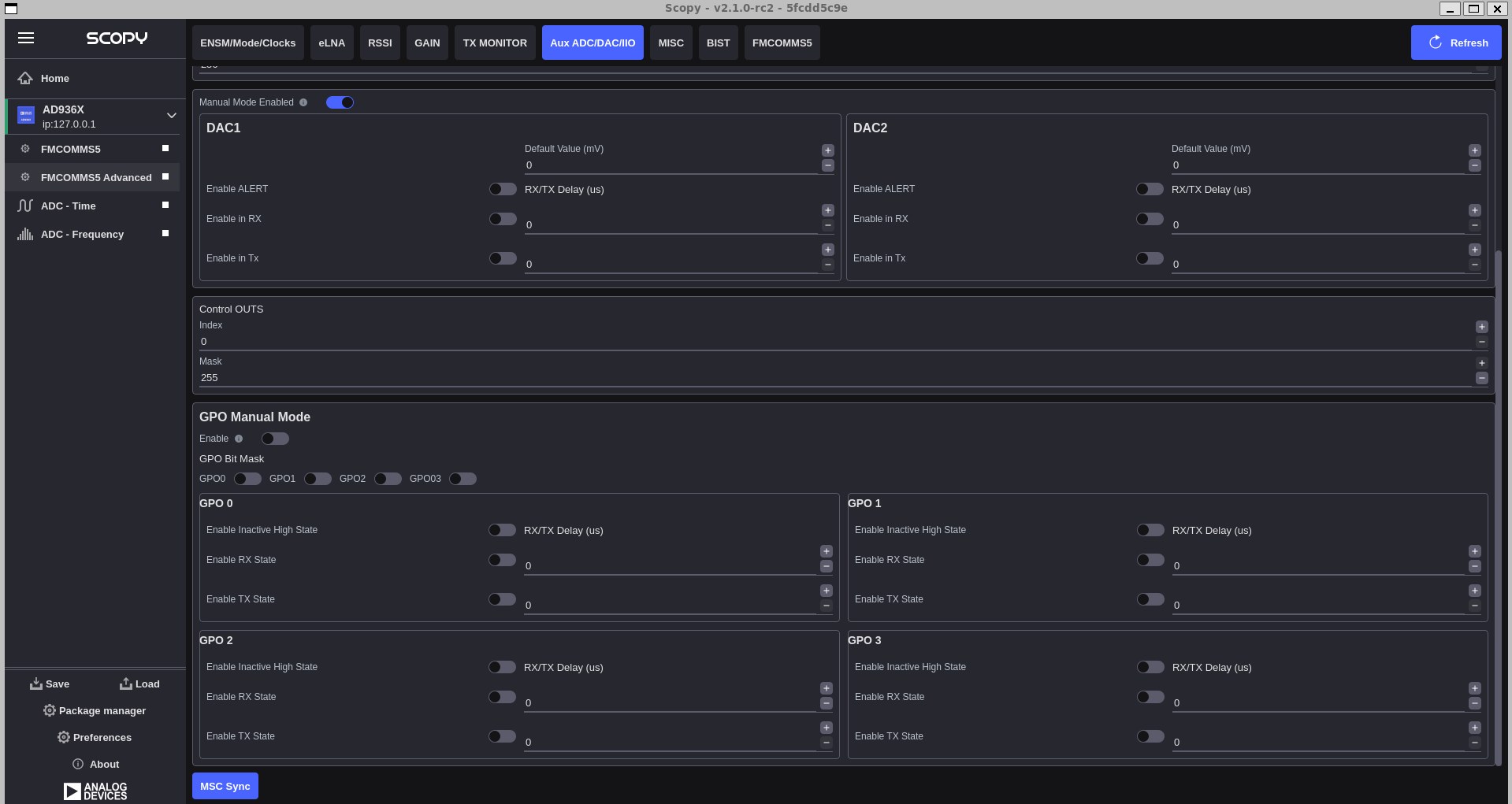The image size is (1512, 804).
Task: Click the ADC - Frequency spectrum icon
Action: (x=25, y=234)
